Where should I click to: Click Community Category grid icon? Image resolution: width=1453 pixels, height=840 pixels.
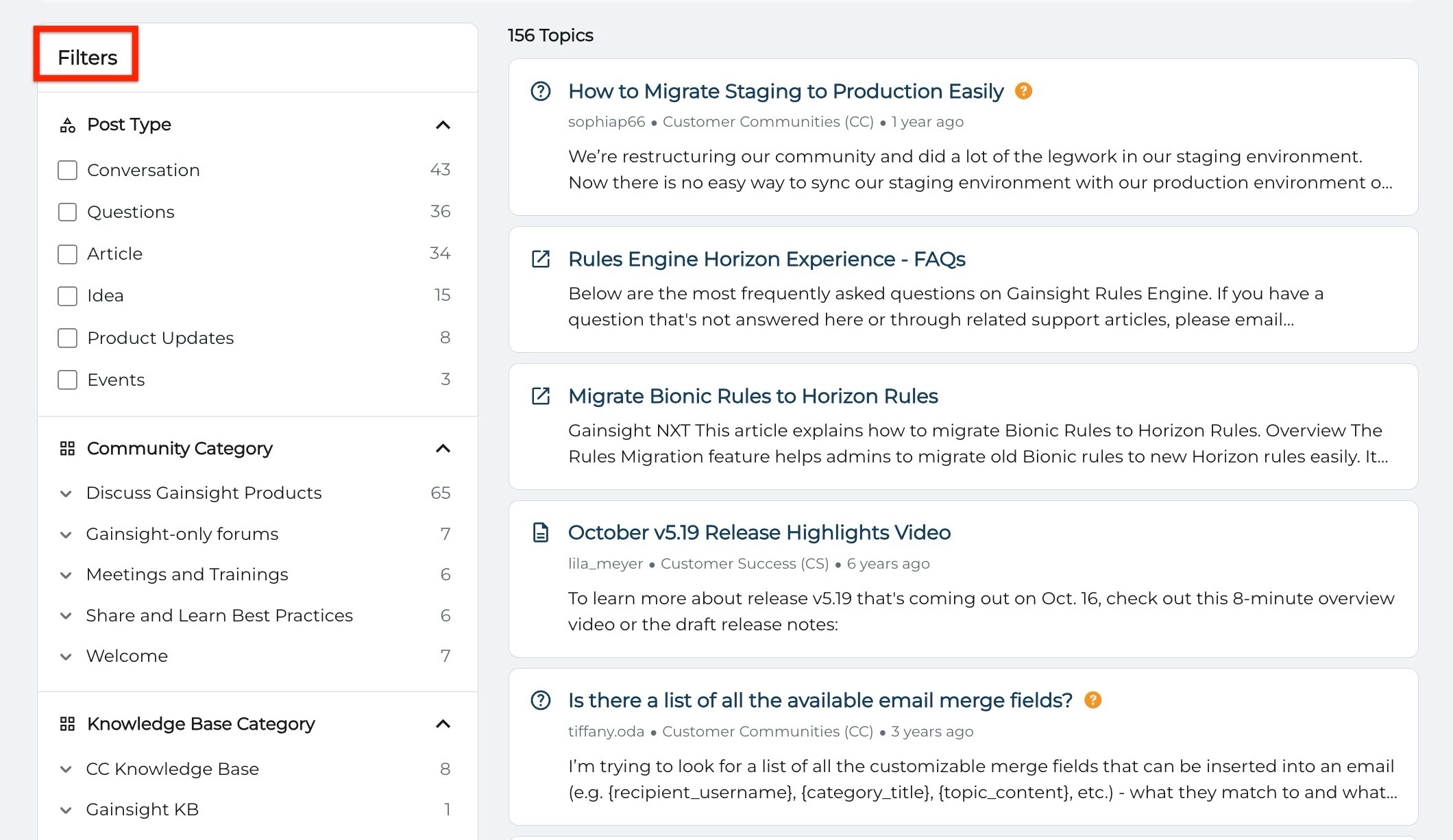(x=67, y=449)
